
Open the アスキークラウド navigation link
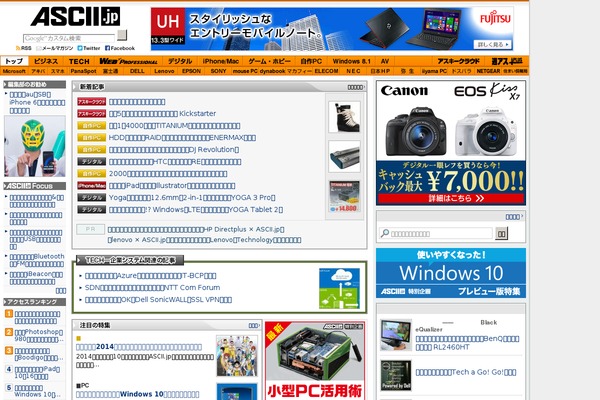tap(458, 61)
